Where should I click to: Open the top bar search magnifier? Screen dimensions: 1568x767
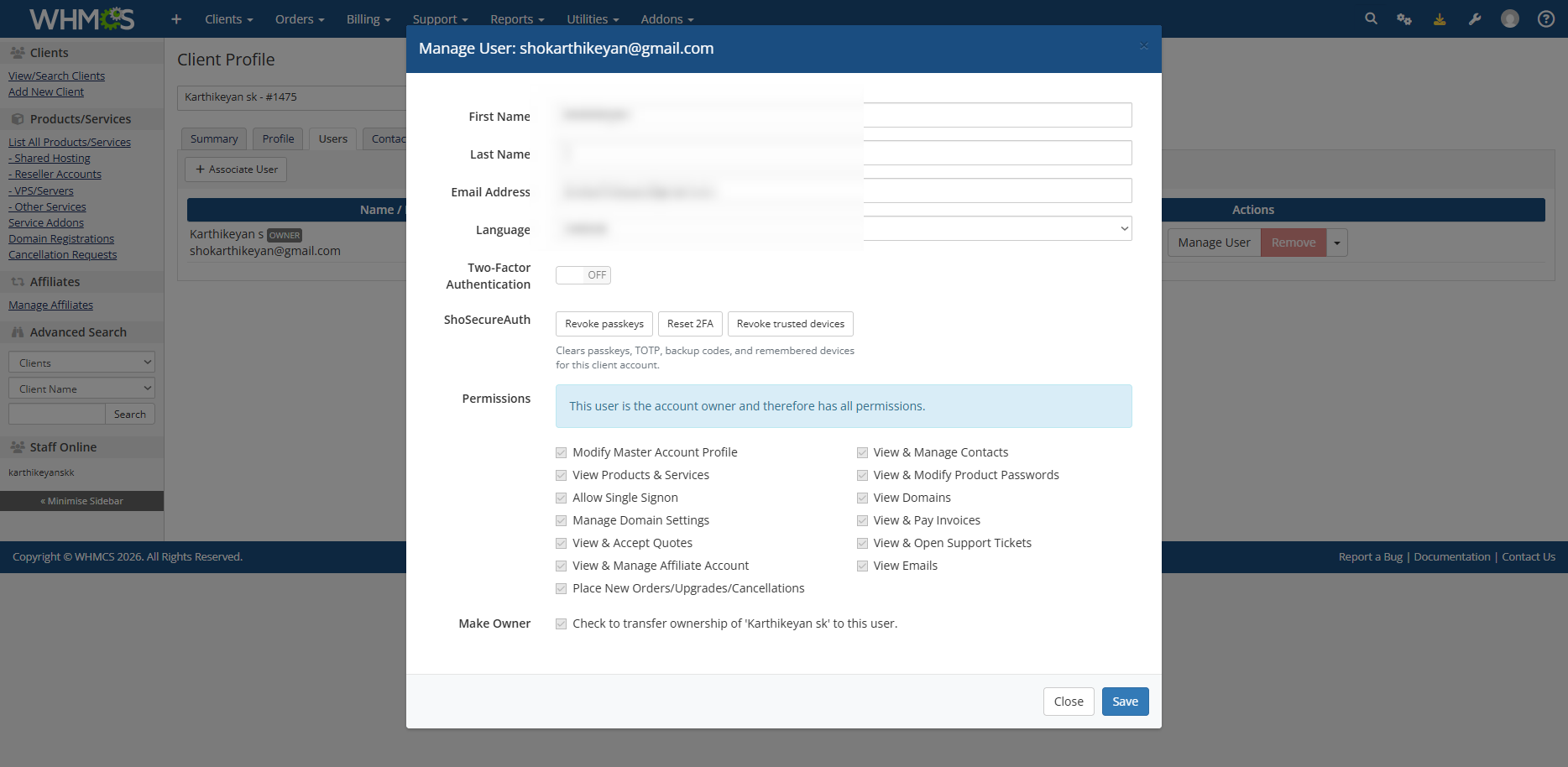[1371, 18]
